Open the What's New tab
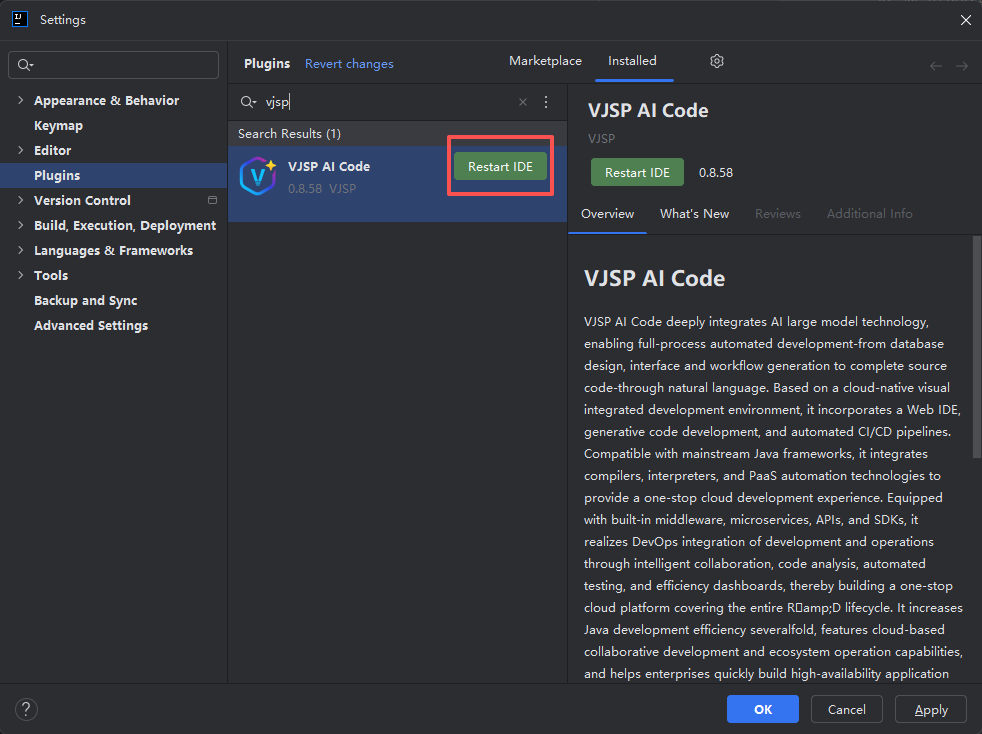 pos(694,214)
